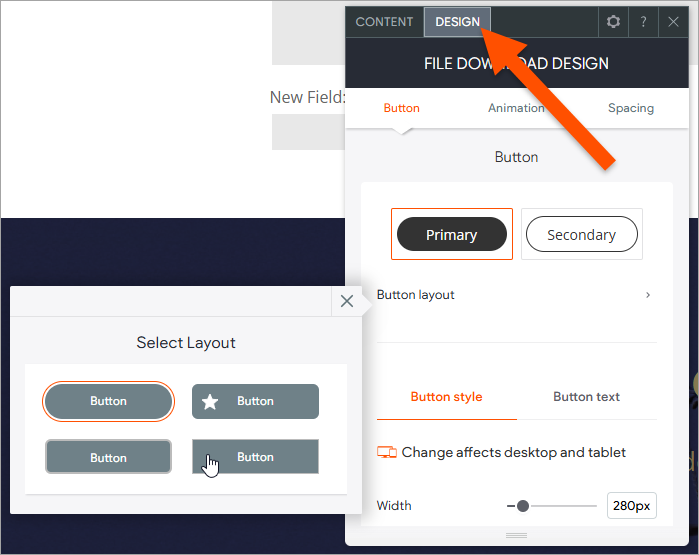This screenshot has height=555, width=699.
Task: Close the File Download Design panel
Action: [673, 22]
